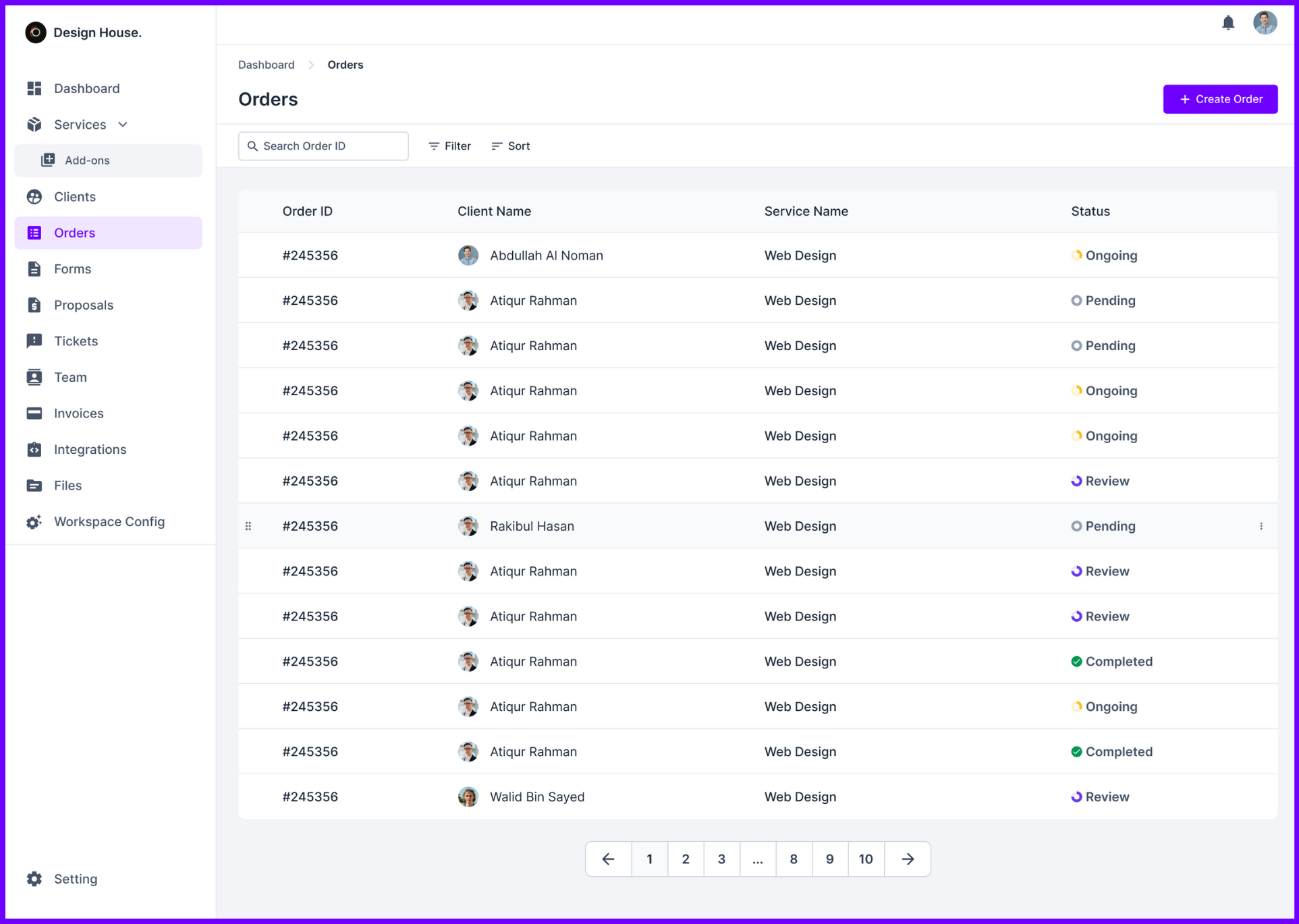Click the Workspace Config gear icon

click(34, 521)
